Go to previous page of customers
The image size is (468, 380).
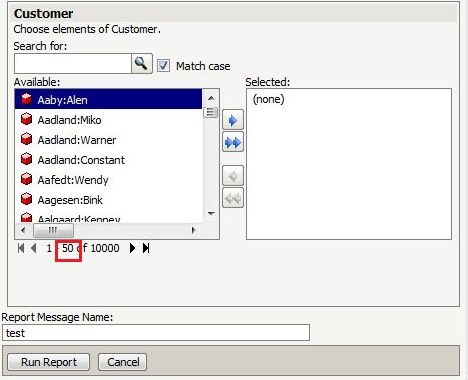[33, 248]
